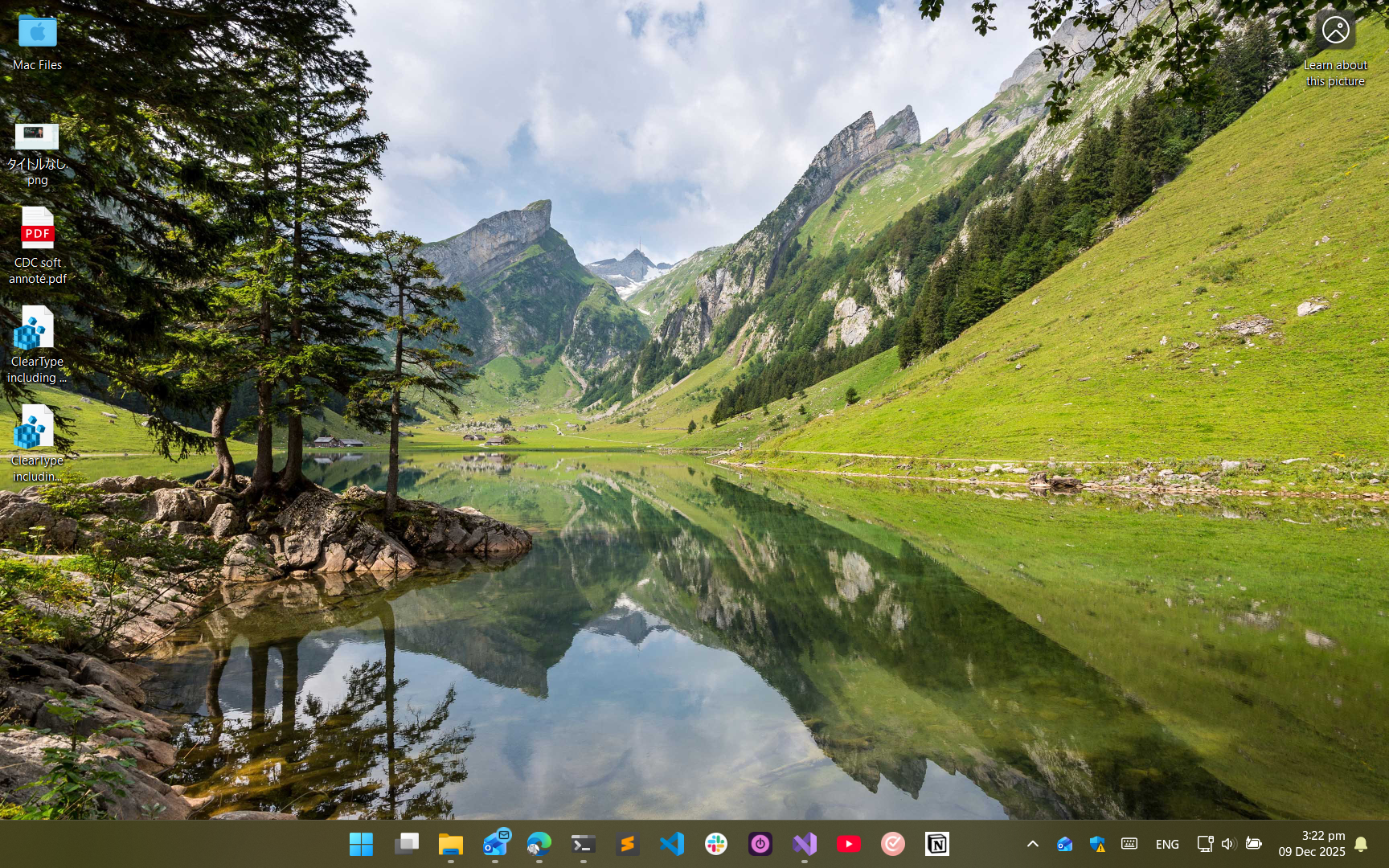Select the Mac Files desktop folder
This screenshot has height=868, width=1389.
tap(37, 42)
